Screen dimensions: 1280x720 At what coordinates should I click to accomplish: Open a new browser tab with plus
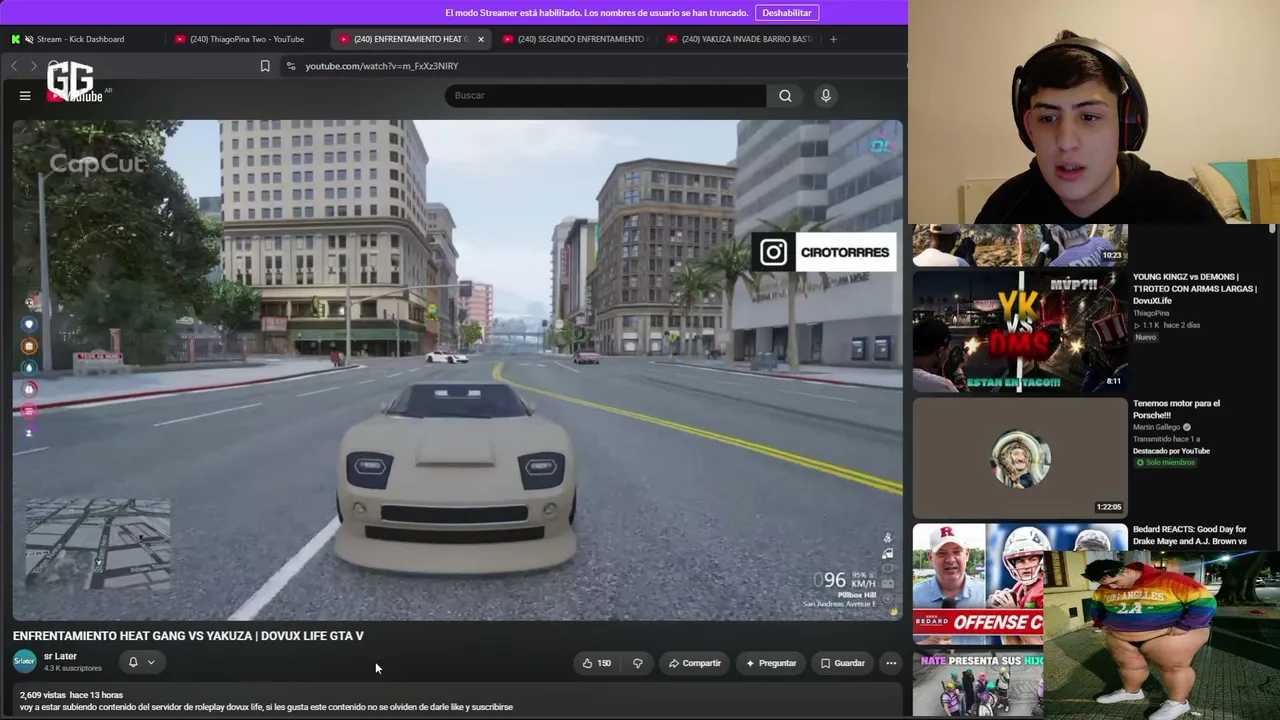(833, 39)
